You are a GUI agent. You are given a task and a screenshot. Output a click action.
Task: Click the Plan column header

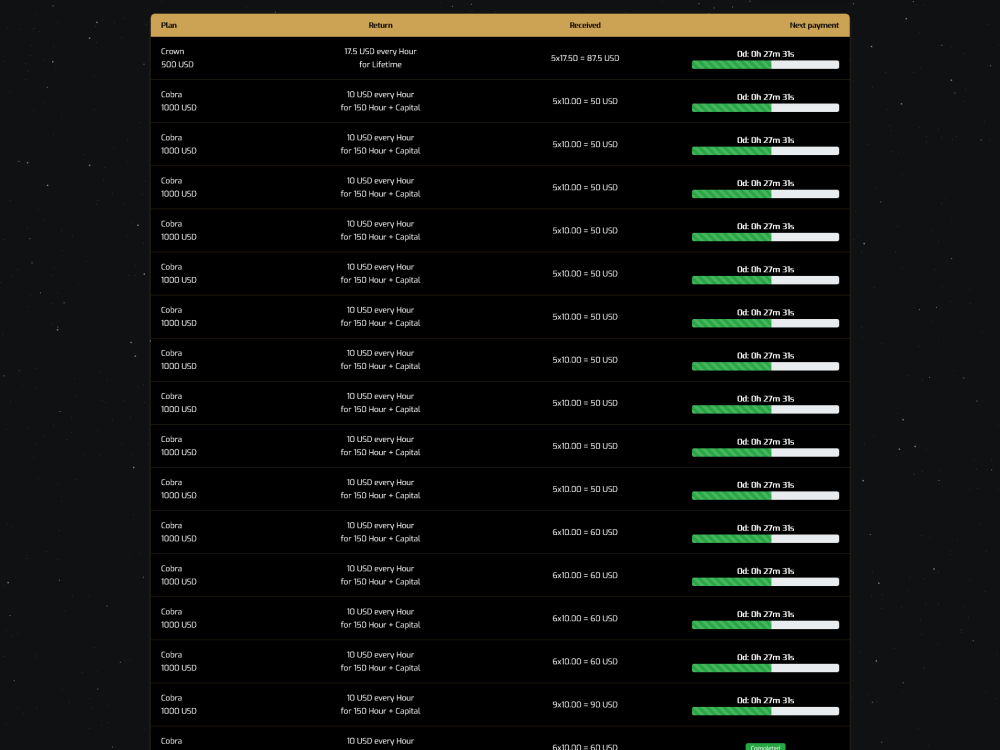(x=168, y=26)
